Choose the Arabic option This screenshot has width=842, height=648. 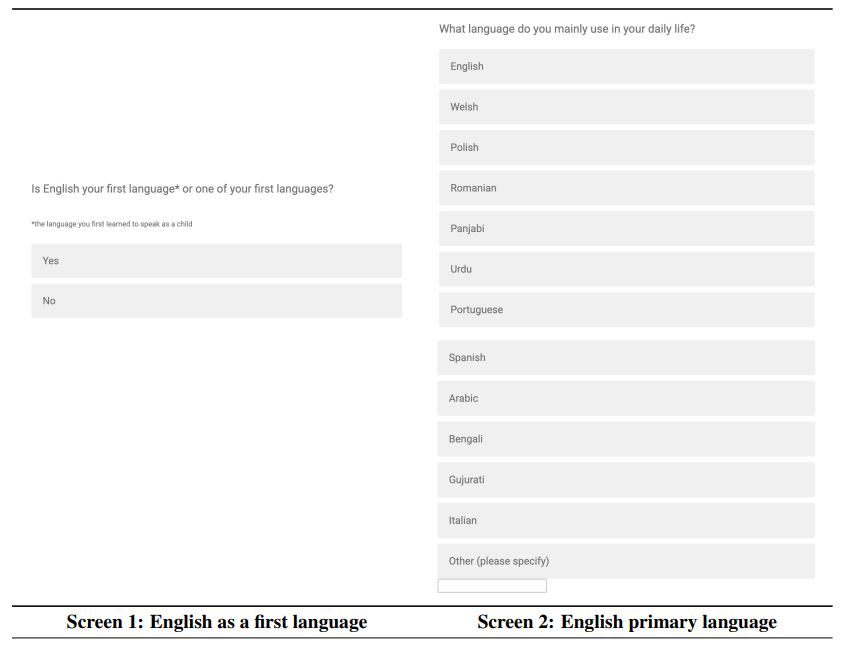point(626,398)
